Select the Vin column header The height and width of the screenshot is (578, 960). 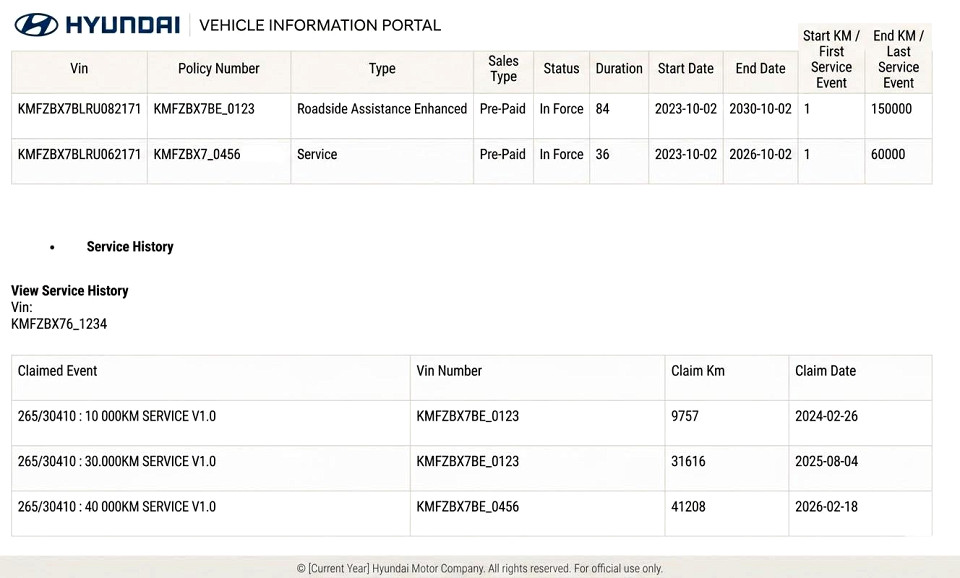(x=79, y=69)
